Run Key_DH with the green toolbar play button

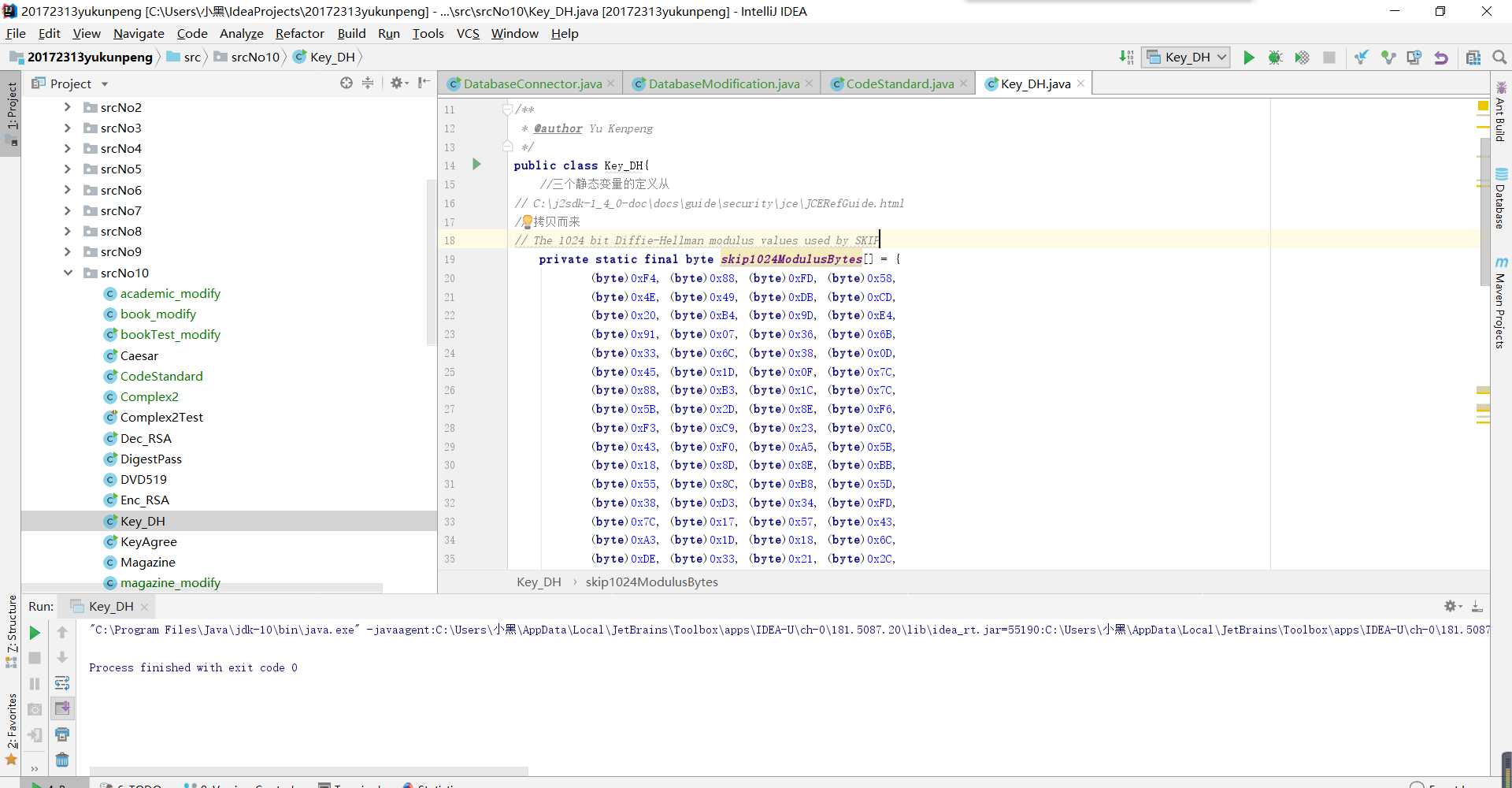1249,58
